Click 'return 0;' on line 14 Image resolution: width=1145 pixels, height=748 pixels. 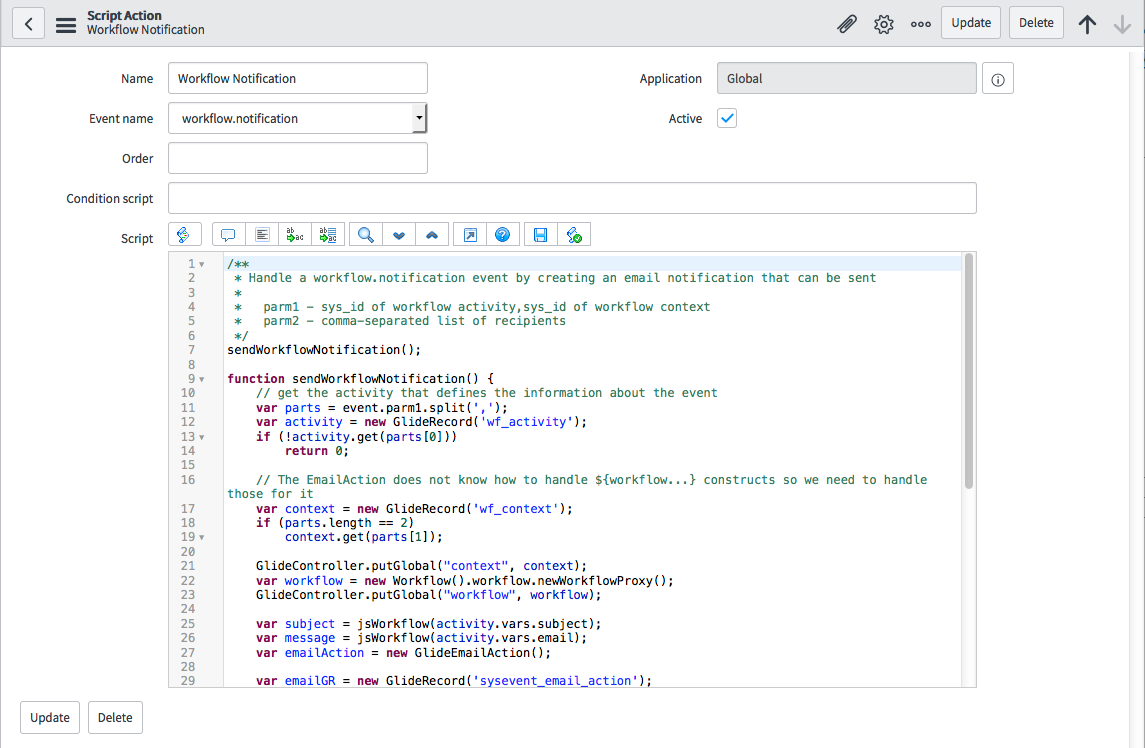pos(317,451)
